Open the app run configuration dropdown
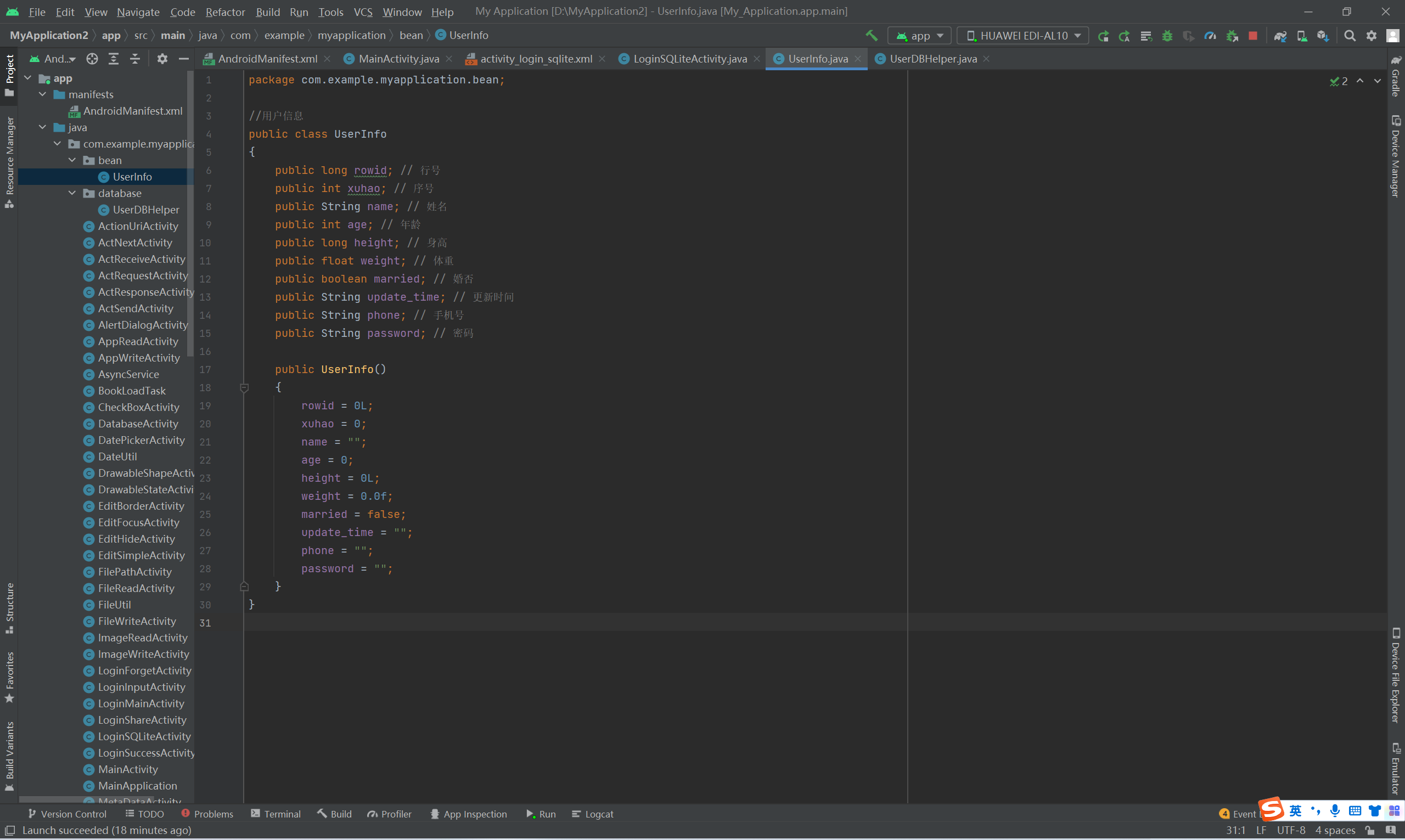Screen dimensions: 1405x840 920,36
